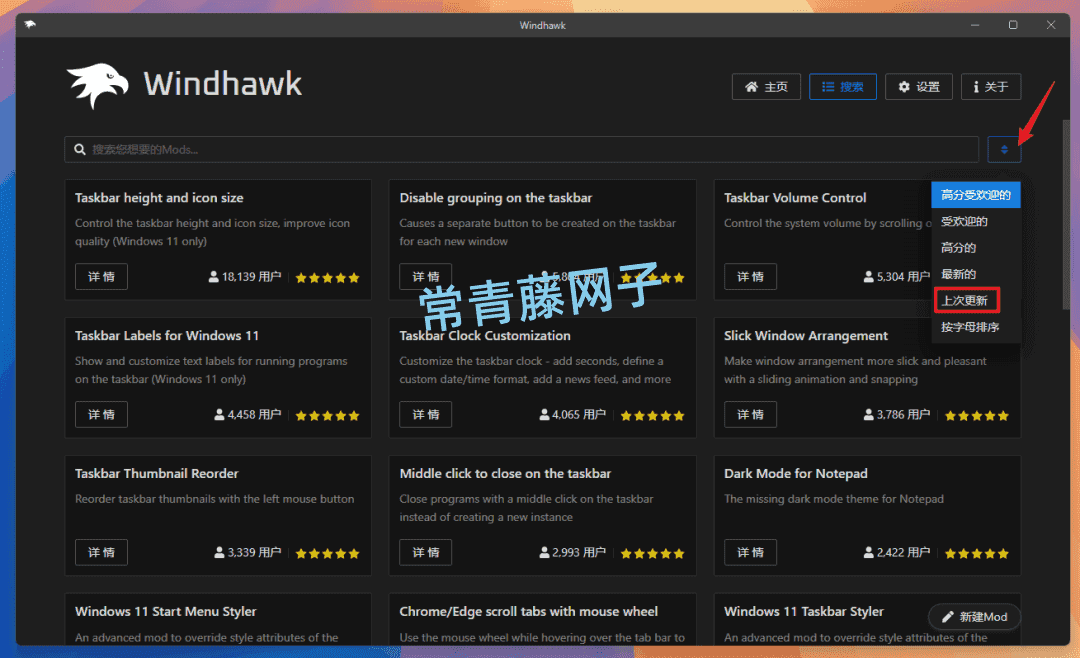Click star rating of Middle click mod
Viewport: 1080px width, 658px height.
click(652, 553)
